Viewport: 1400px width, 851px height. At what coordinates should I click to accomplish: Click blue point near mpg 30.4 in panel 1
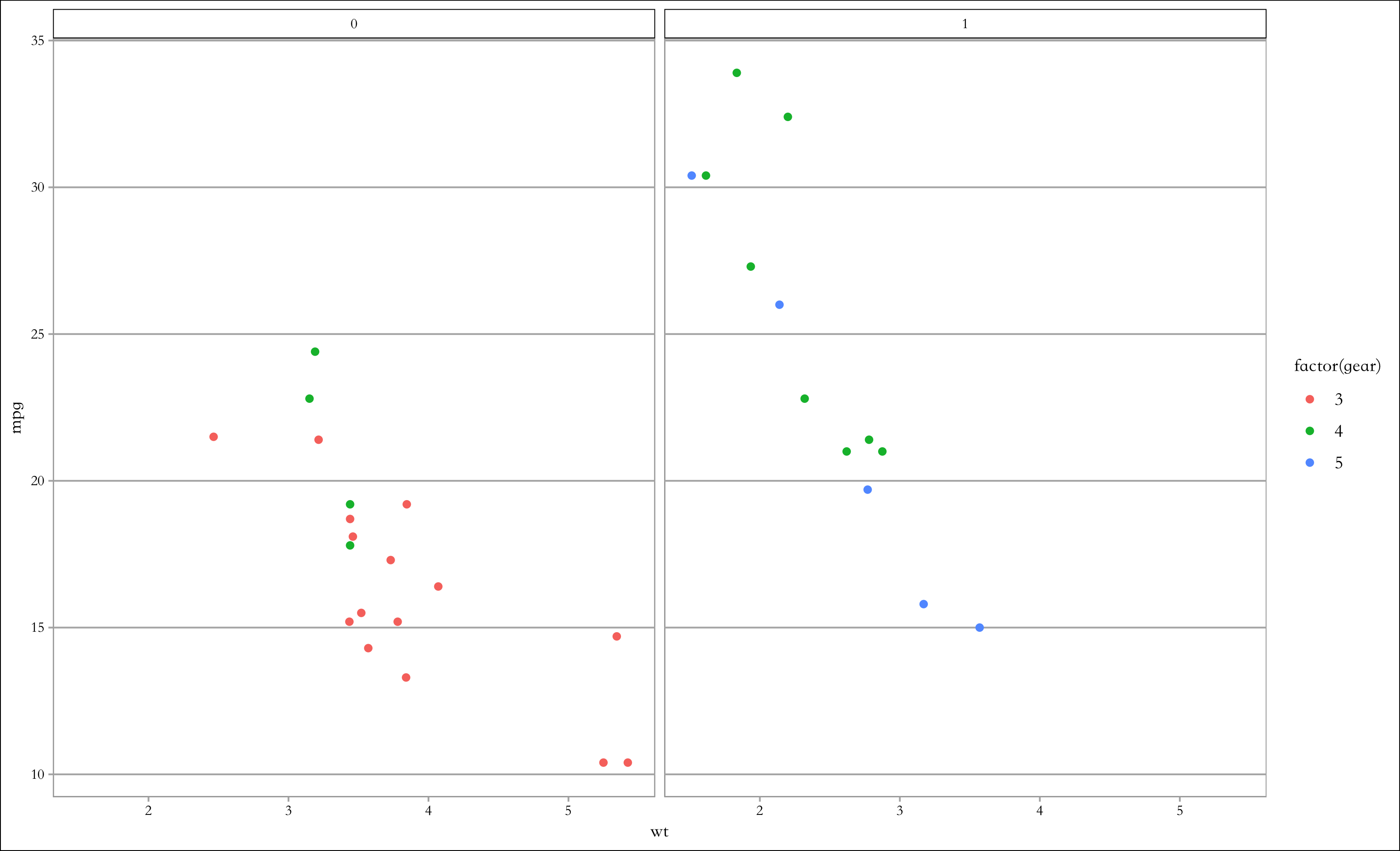tap(691, 176)
